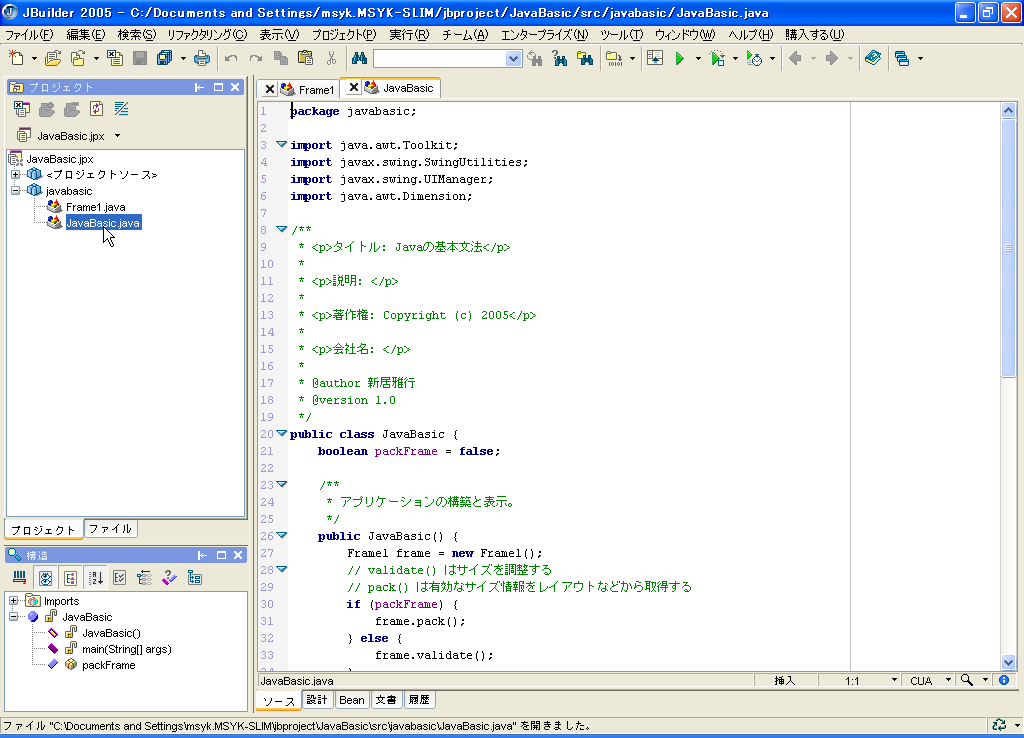The height and width of the screenshot is (738, 1024).
Task: Toggle code fold at line 20 class declaration
Action: click(x=281, y=433)
